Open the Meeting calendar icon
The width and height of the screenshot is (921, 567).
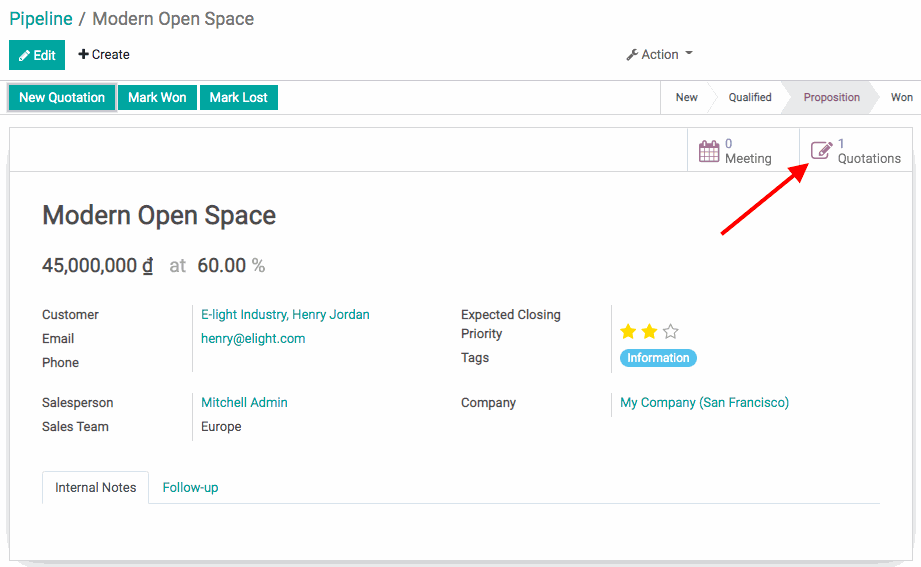[x=709, y=151]
